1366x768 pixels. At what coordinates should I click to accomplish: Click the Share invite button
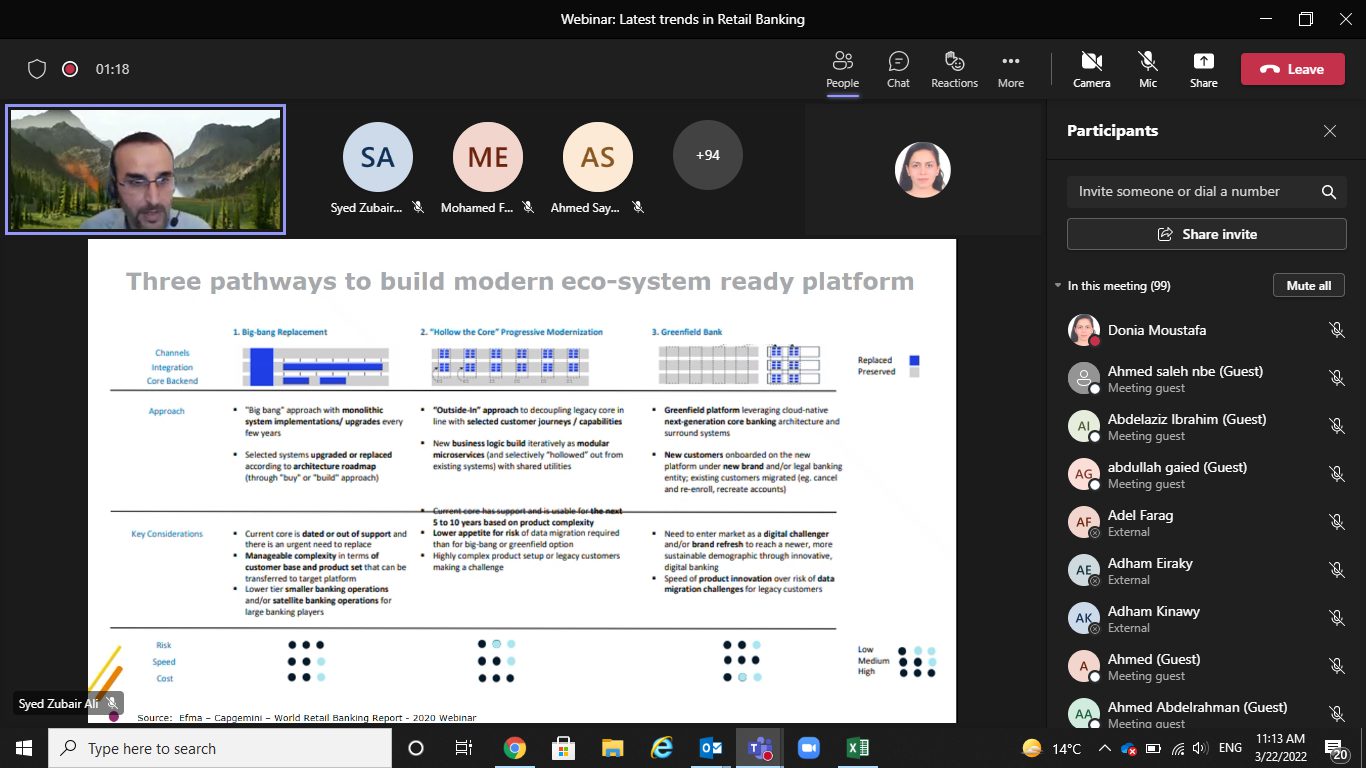click(1206, 234)
